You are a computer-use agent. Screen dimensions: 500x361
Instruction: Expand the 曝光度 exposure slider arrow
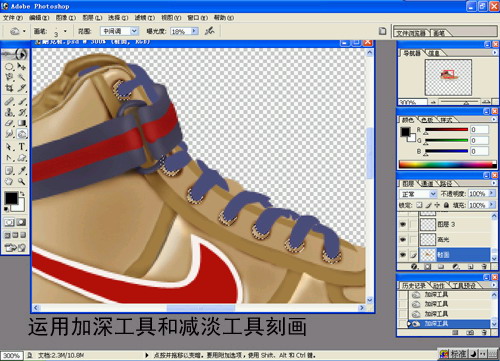[194, 31]
